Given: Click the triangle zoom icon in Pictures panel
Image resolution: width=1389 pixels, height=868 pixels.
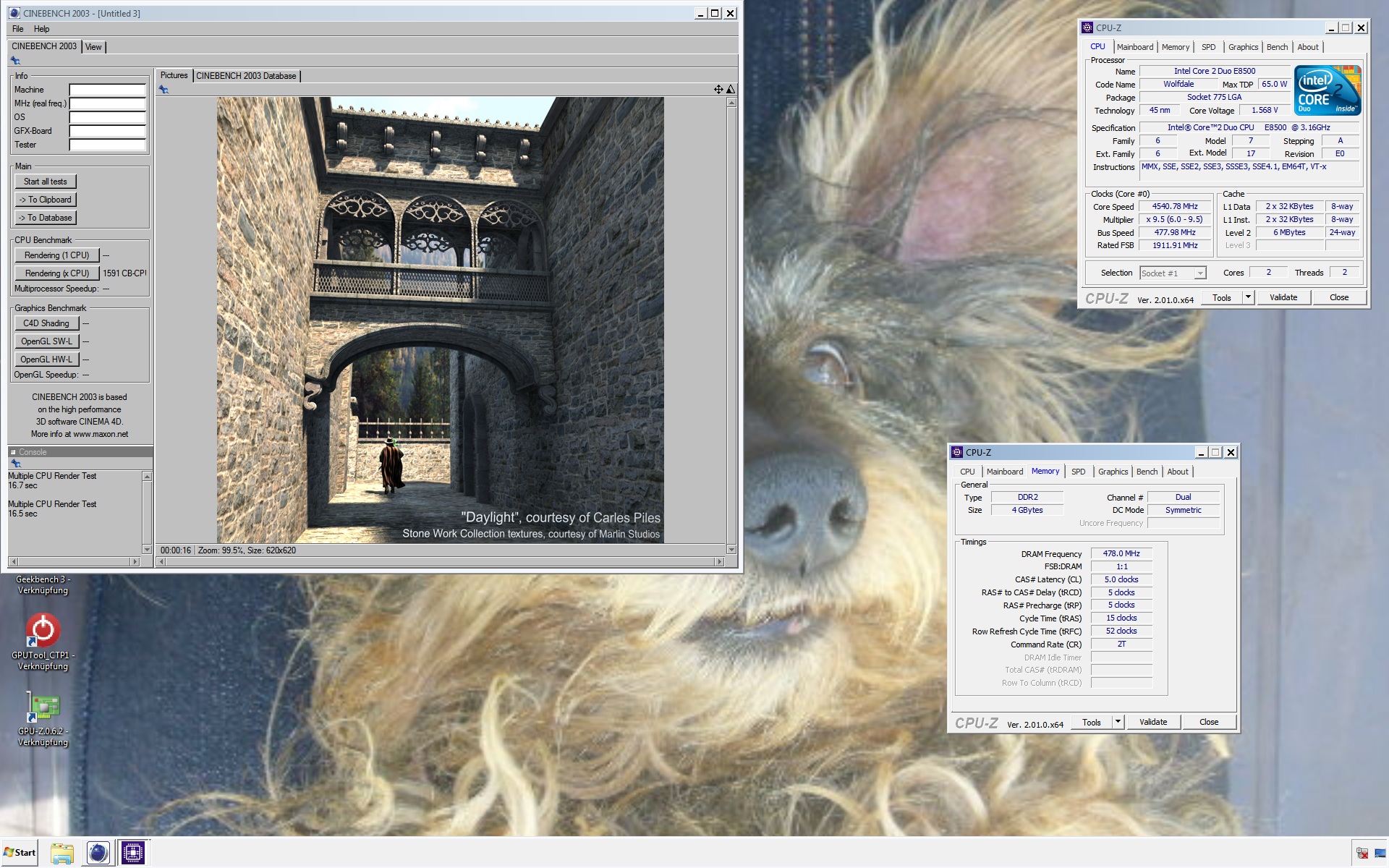Looking at the screenshot, I should click(x=731, y=90).
